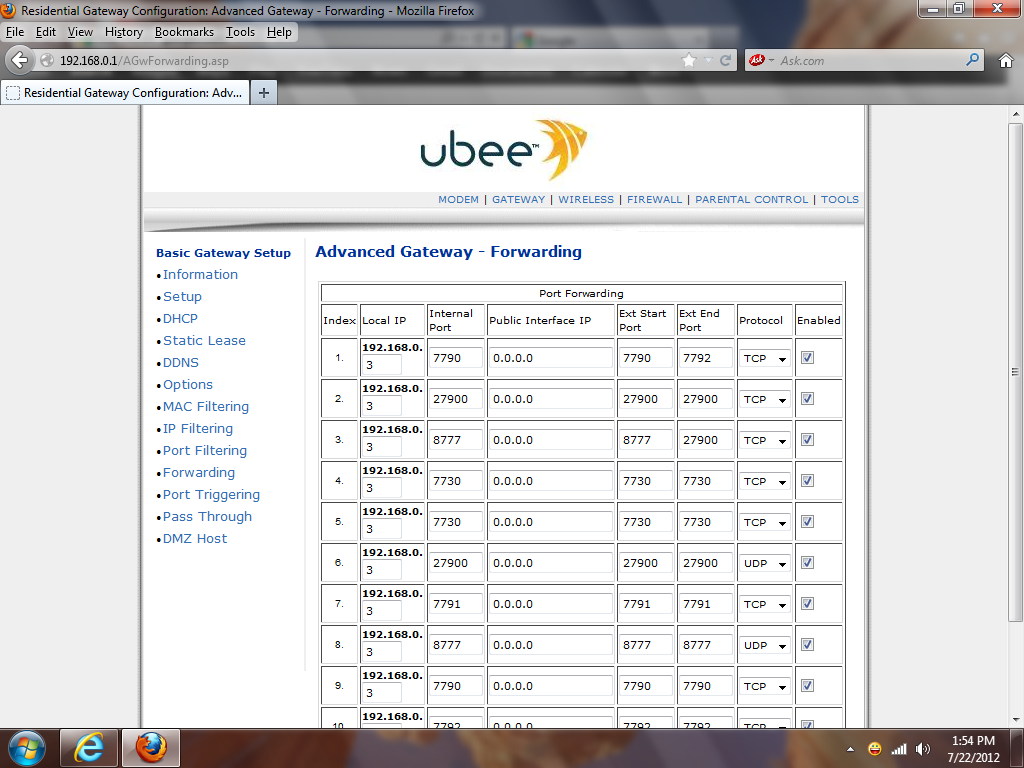
Task: Open the Bookmarks menu
Action: tap(184, 32)
